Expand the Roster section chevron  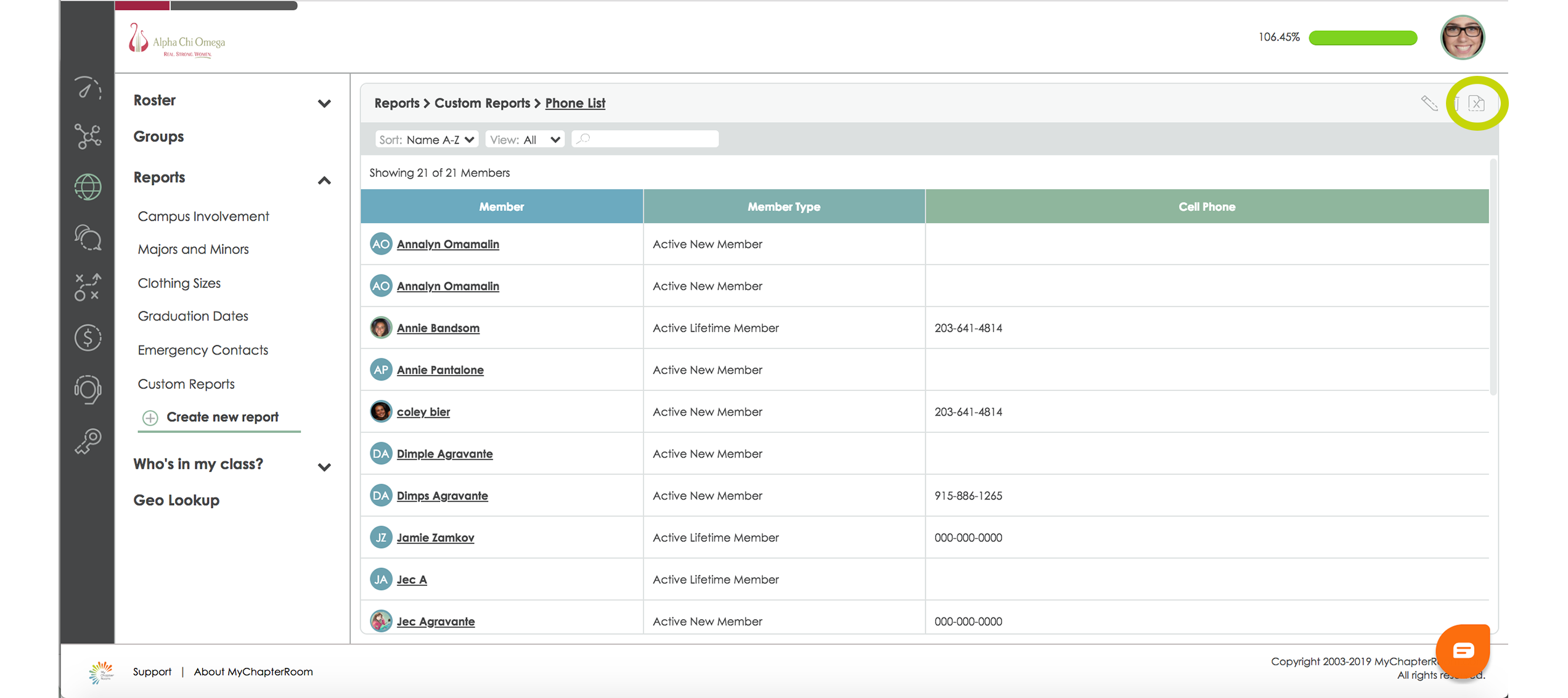click(x=324, y=103)
